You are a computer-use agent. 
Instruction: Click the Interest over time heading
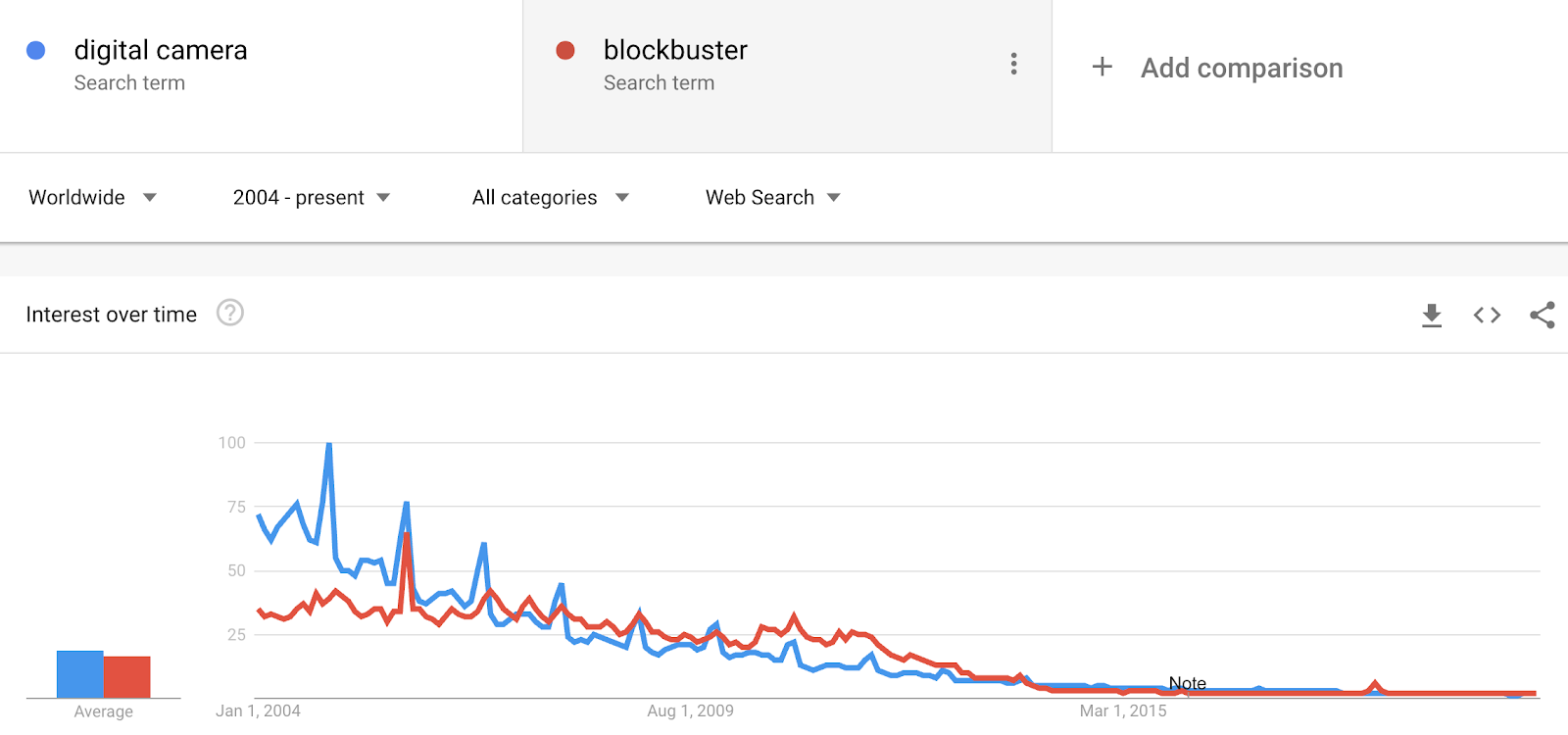pyautogui.click(x=112, y=315)
